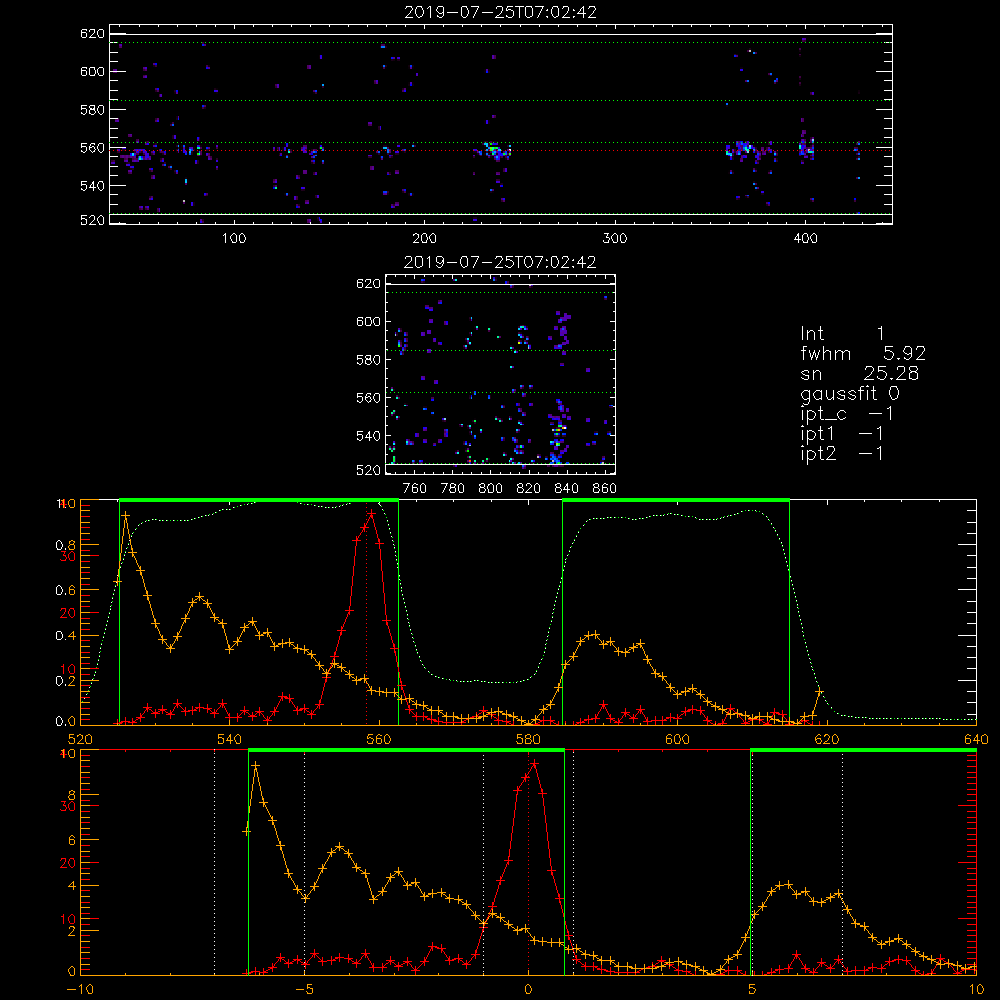Screen dimensions: 1000x1000
Task: Click the 'Int 1' parameter text
Action: click(x=842, y=334)
